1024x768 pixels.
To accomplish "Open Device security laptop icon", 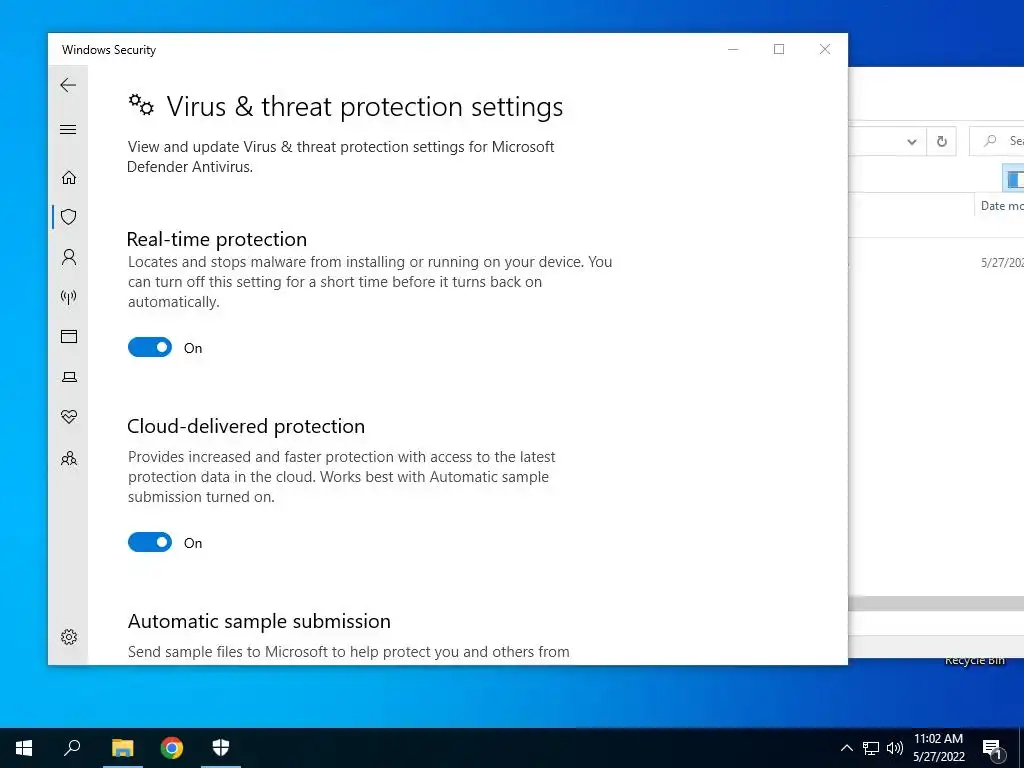I will [69, 377].
